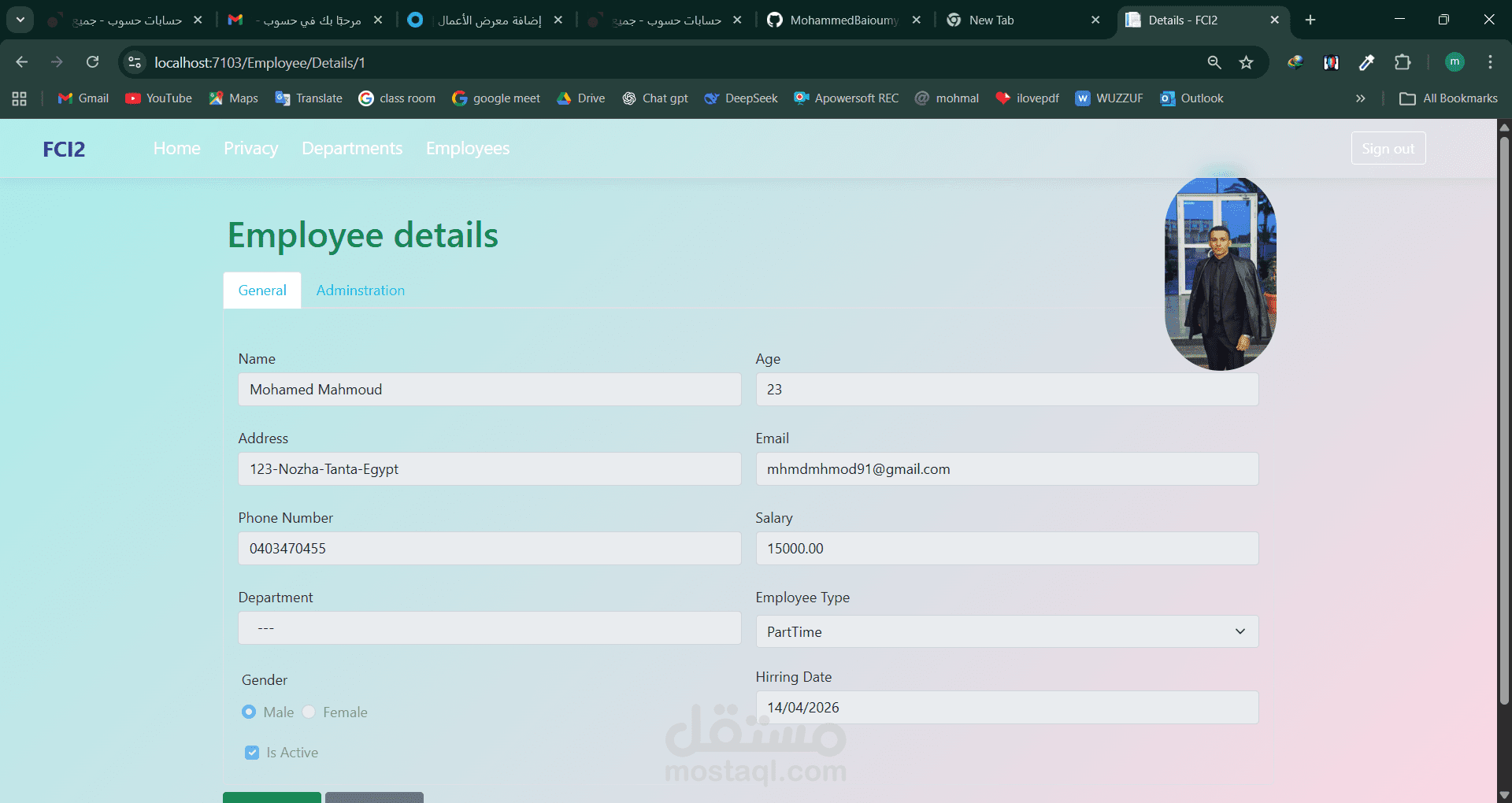Click the Phone Number field

point(490,549)
